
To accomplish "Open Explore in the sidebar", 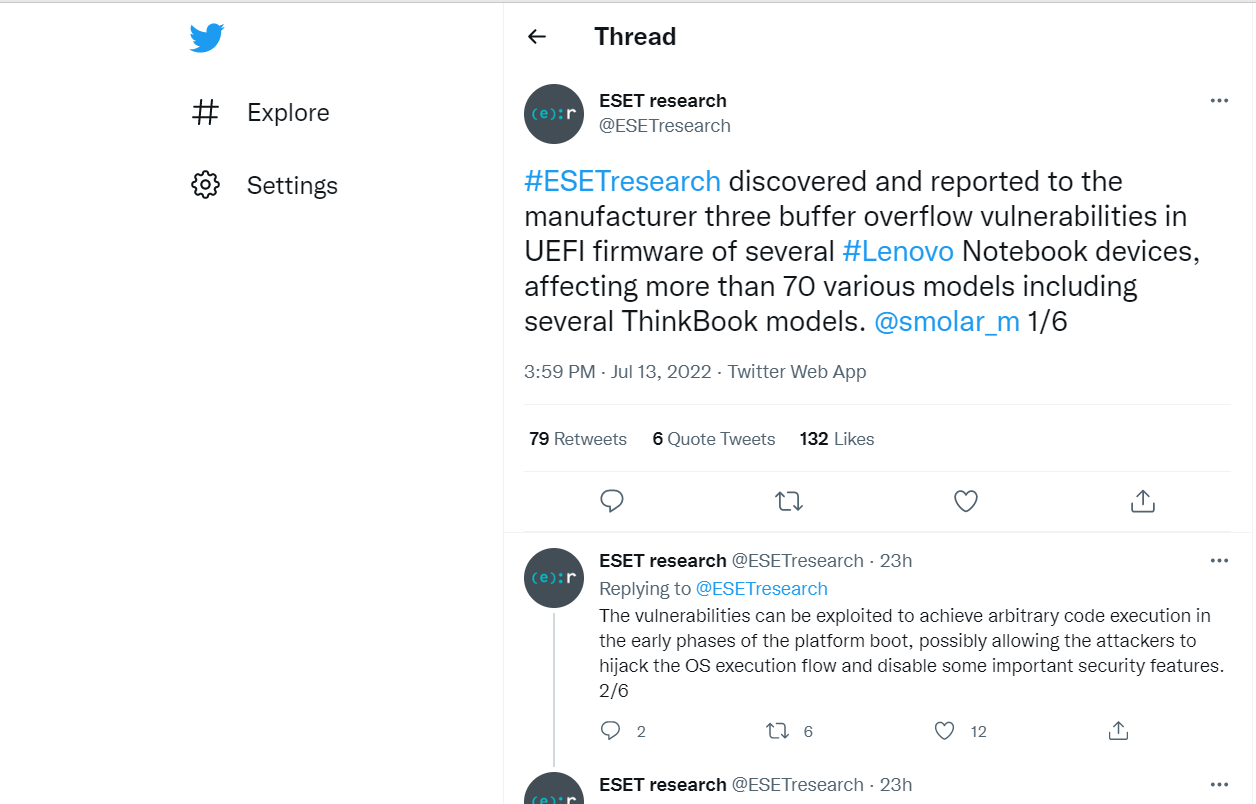I will pos(260,112).
